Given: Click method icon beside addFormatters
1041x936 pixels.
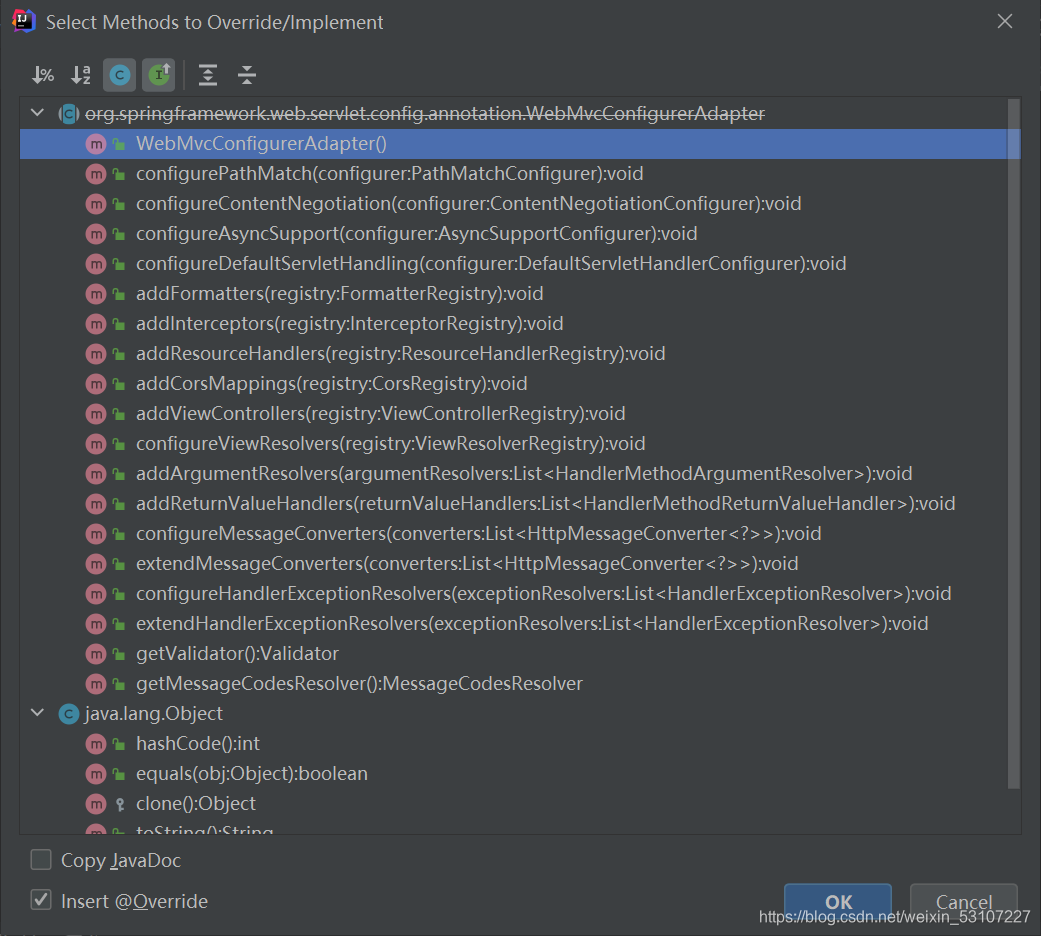Looking at the screenshot, I should point(96,294).
